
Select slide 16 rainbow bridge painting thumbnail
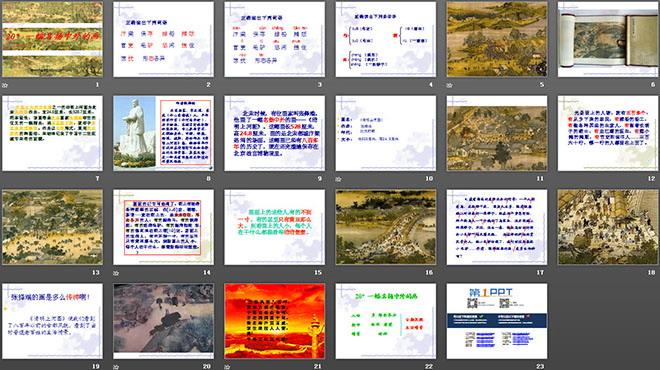(386, 227)
